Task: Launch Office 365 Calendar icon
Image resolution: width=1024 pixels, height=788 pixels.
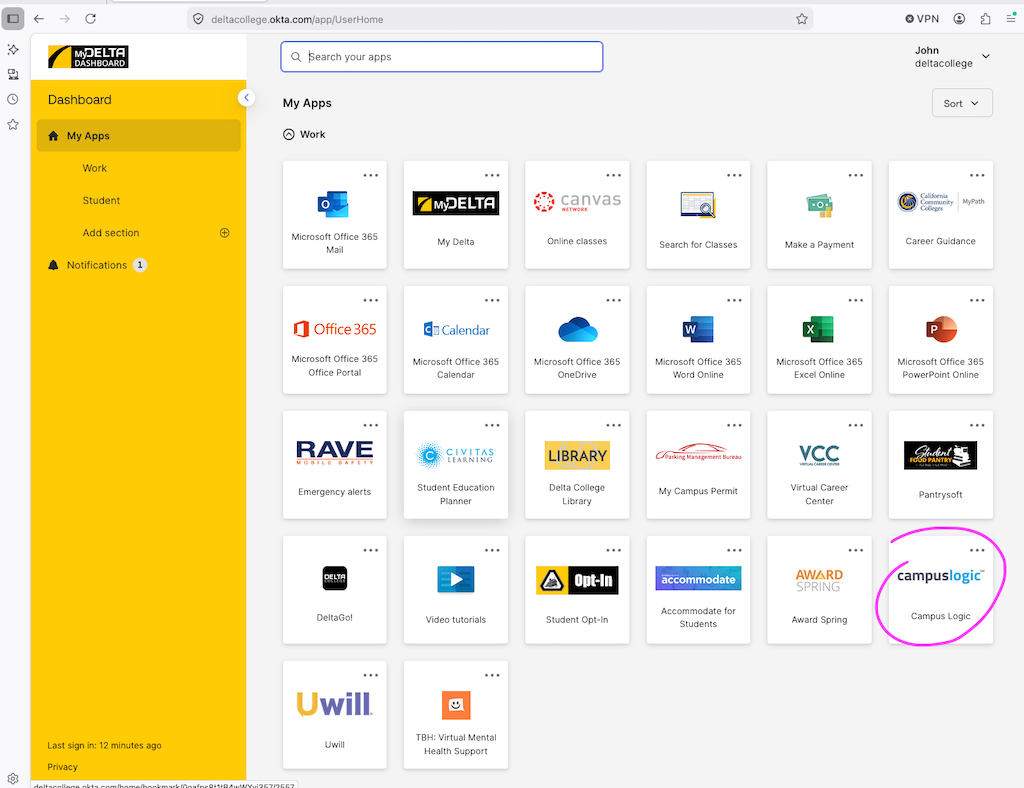Action: tap(456, 330)
